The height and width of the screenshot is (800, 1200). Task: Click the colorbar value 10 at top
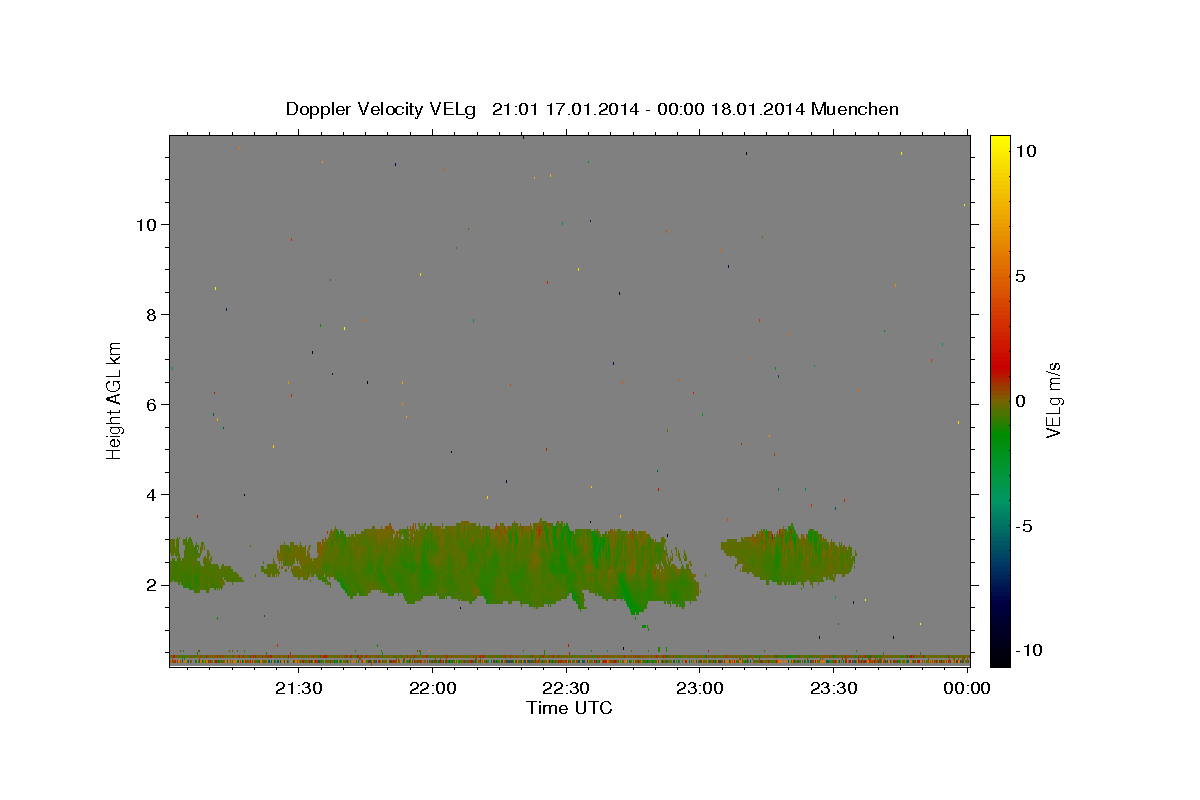point(1025,150)
